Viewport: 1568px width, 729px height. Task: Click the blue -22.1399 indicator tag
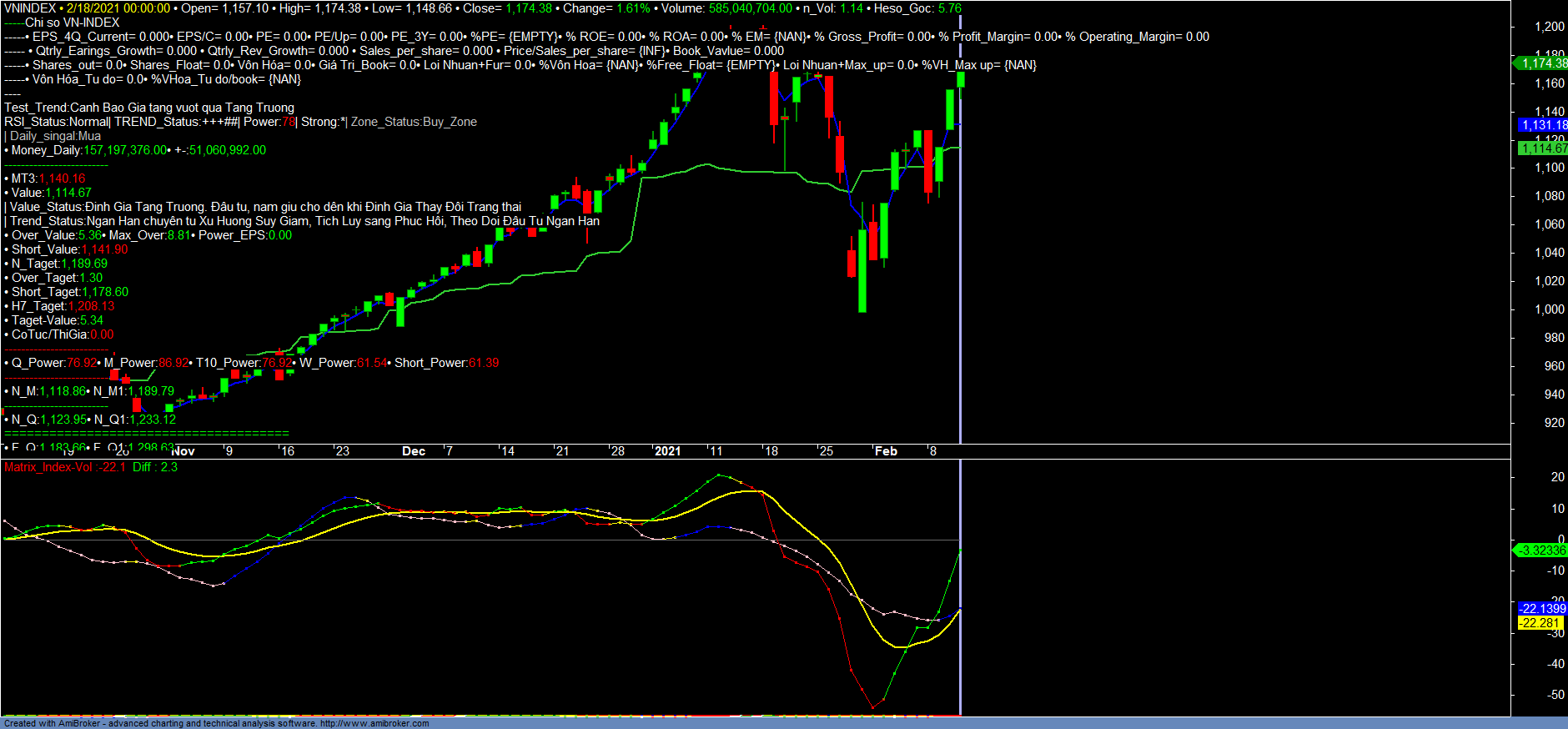(1542, 609)
